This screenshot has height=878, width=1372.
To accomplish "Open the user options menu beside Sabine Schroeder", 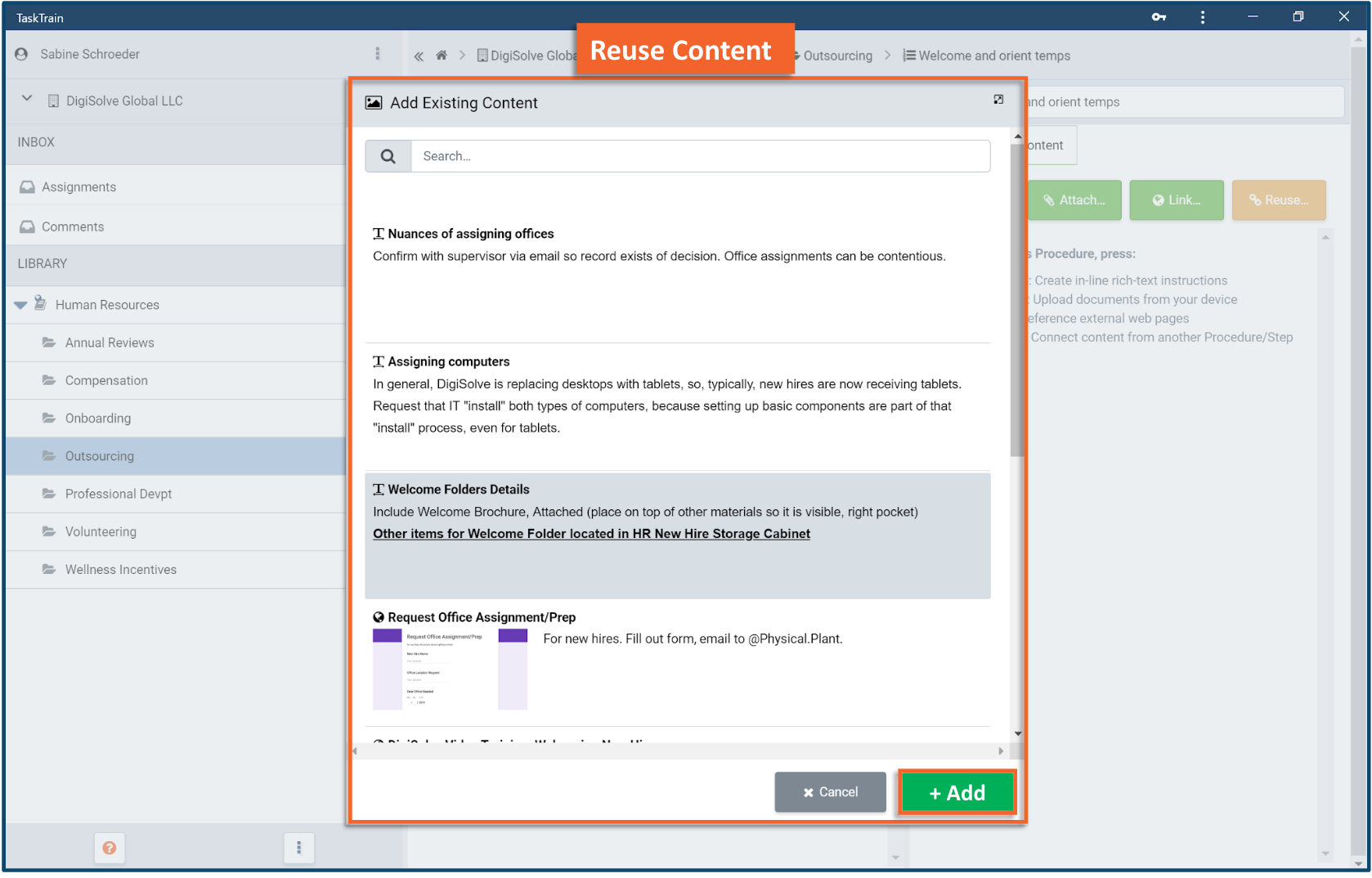I will [x=377, y=54].
